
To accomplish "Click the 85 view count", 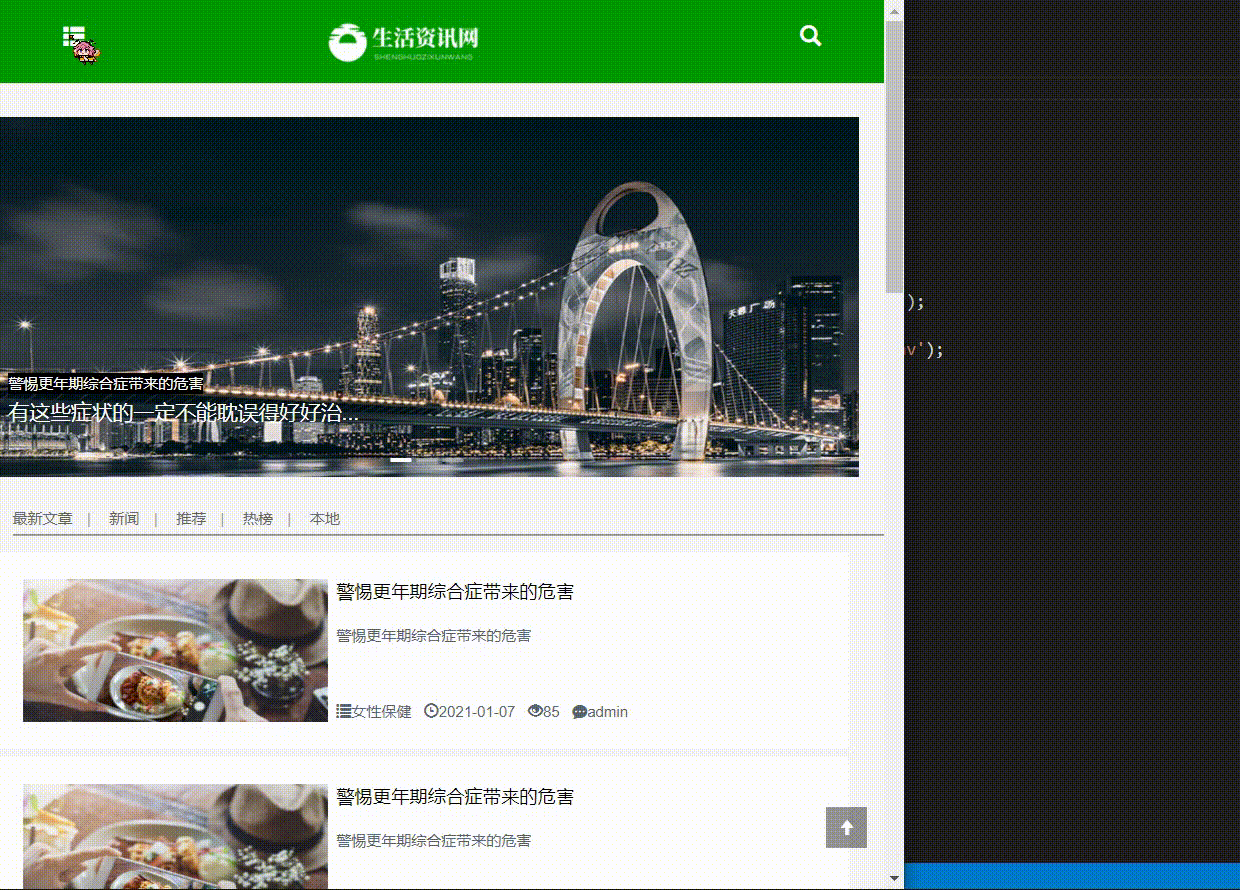I will click(551, 712).
